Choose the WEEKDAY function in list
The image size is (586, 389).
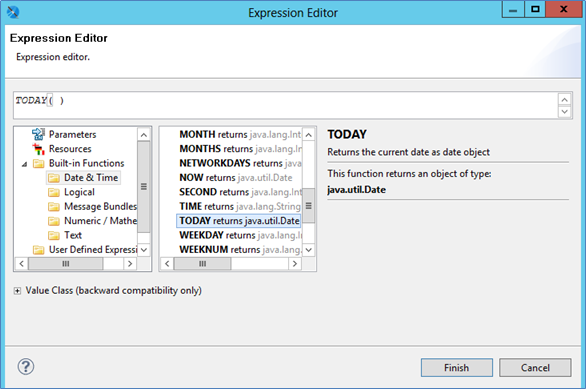pyautogui.click(x=240, y=235)
